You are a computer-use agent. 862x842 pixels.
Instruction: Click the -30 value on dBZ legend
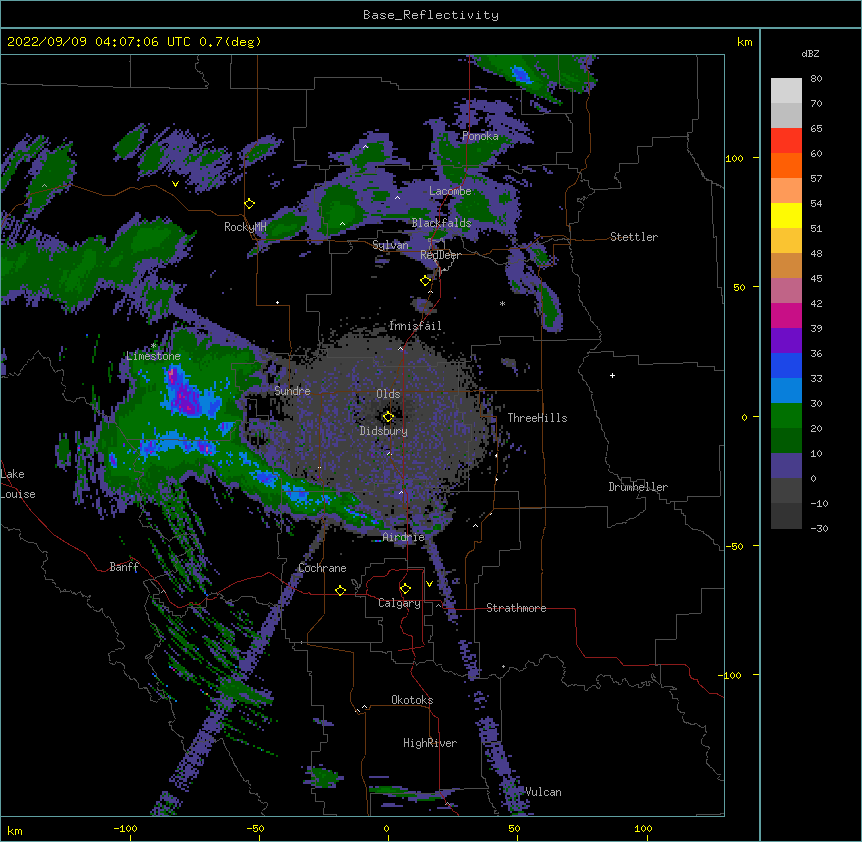(x=819, y=528)
